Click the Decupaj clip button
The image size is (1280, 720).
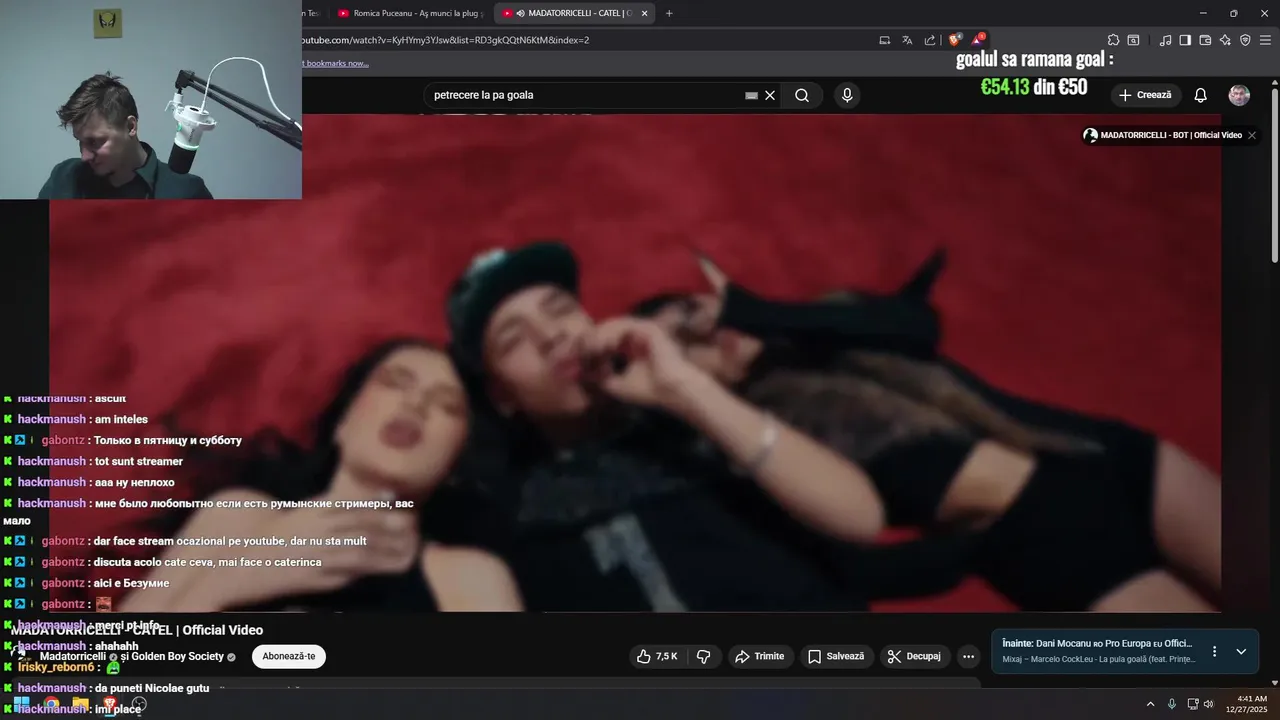pos(914,656)
